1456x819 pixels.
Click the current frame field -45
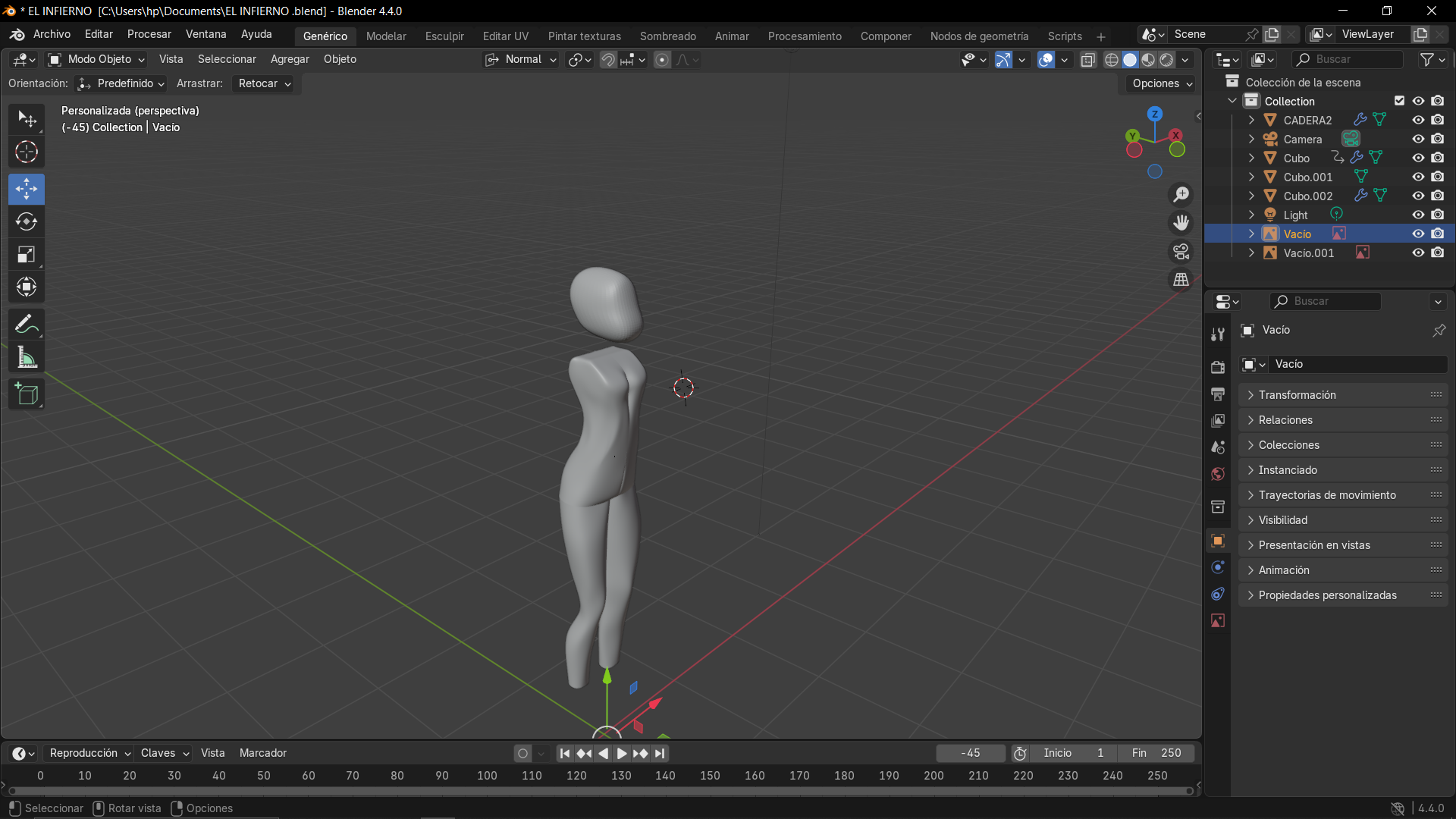coord(971,753)
